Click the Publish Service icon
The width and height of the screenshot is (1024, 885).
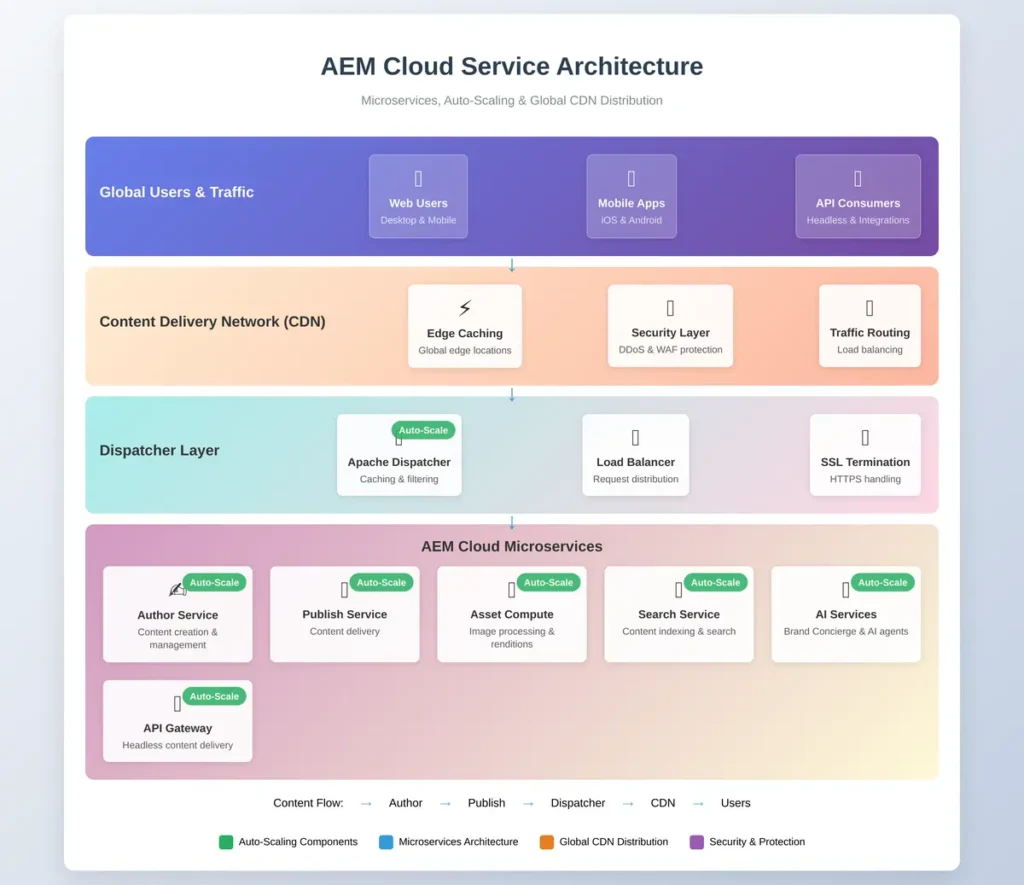click(344, 590)
